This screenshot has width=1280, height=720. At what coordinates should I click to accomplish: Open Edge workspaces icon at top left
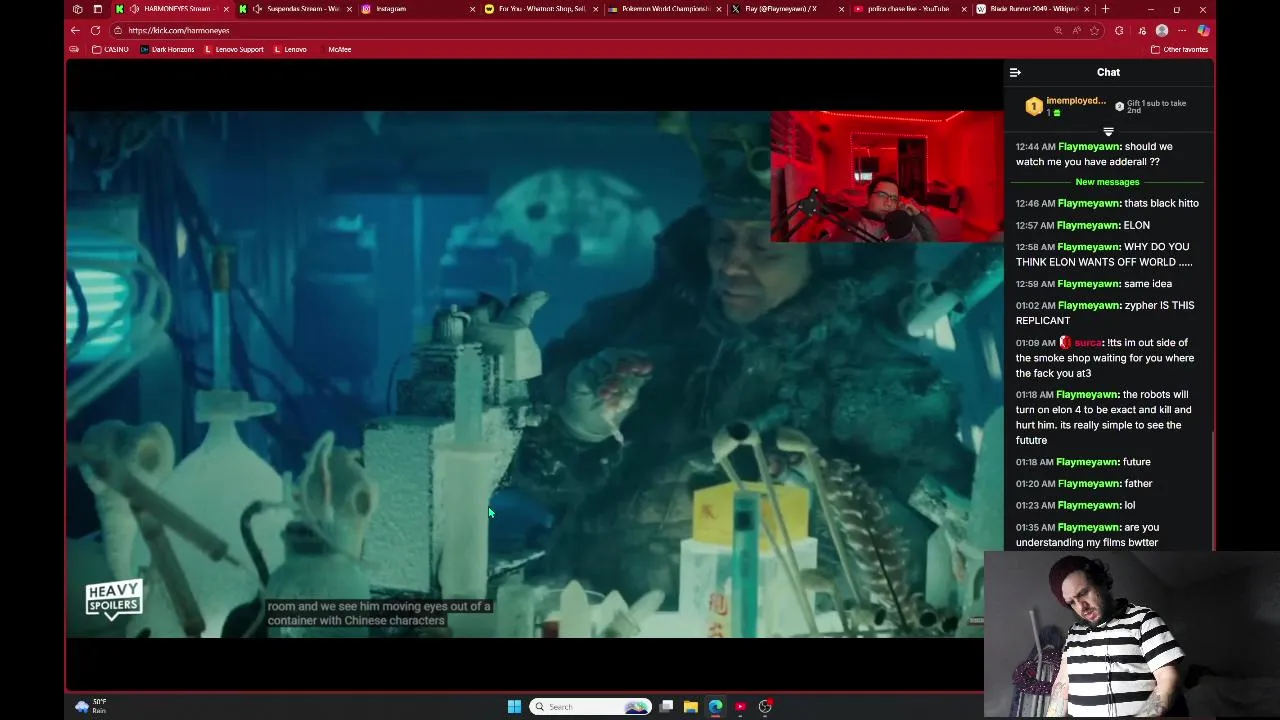coord(77,9)
